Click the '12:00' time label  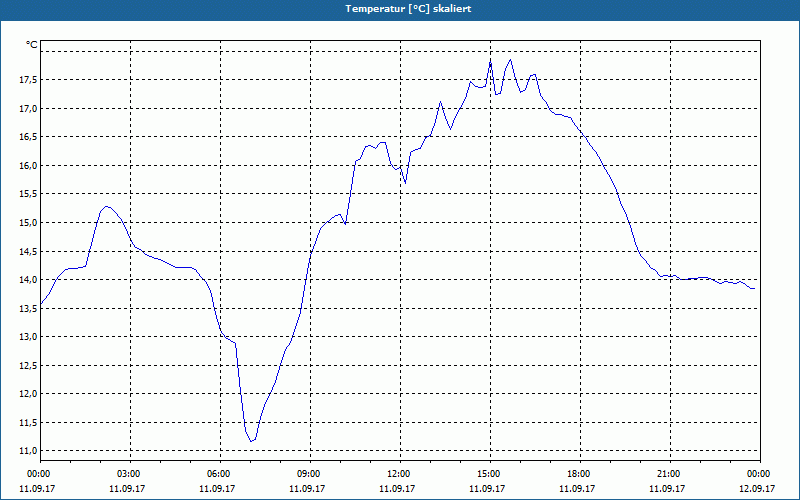[x=400, y=474]
